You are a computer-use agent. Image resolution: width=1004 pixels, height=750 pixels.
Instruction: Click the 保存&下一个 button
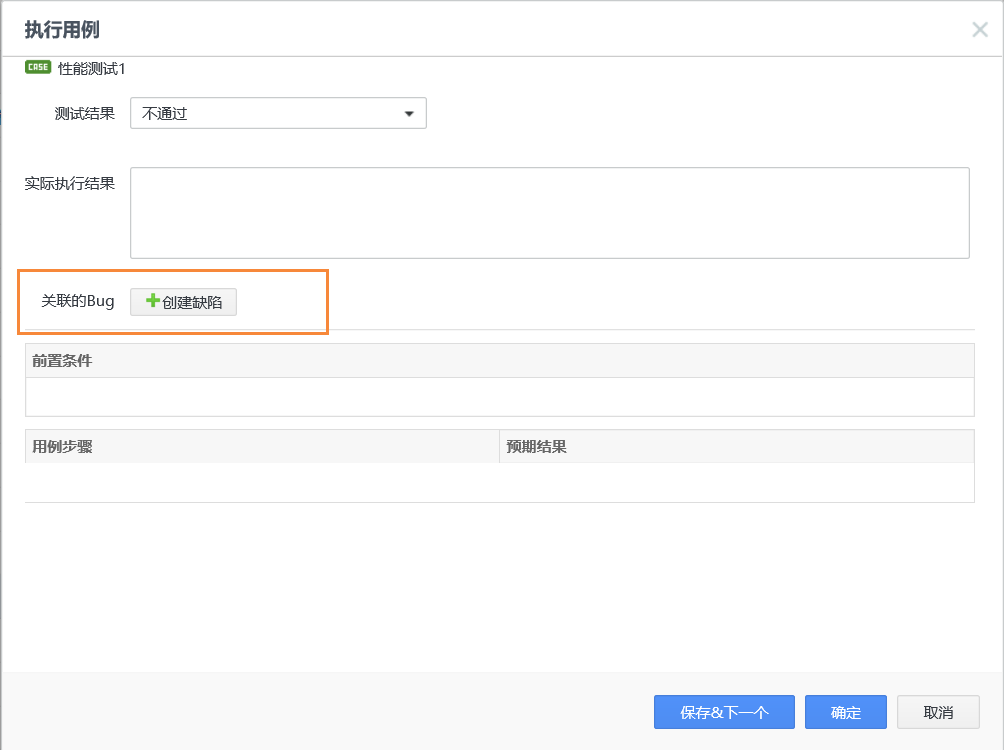pos(724,712)
